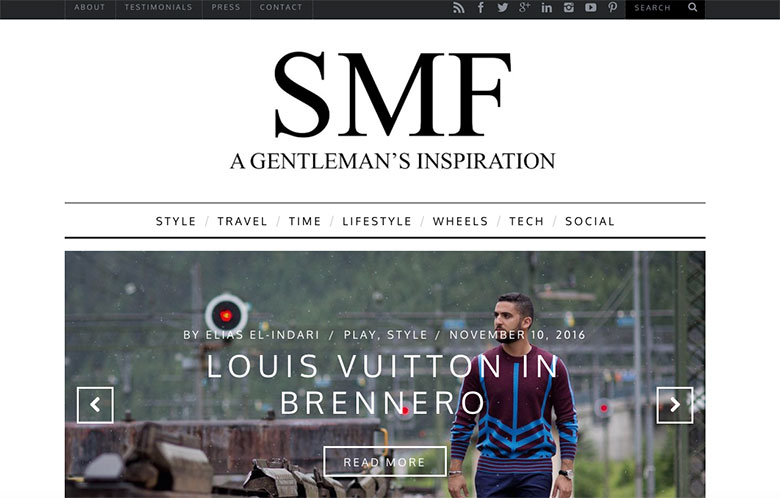Select the Style category
Viewport: 780px width, 498px height.
coord(176,221)
